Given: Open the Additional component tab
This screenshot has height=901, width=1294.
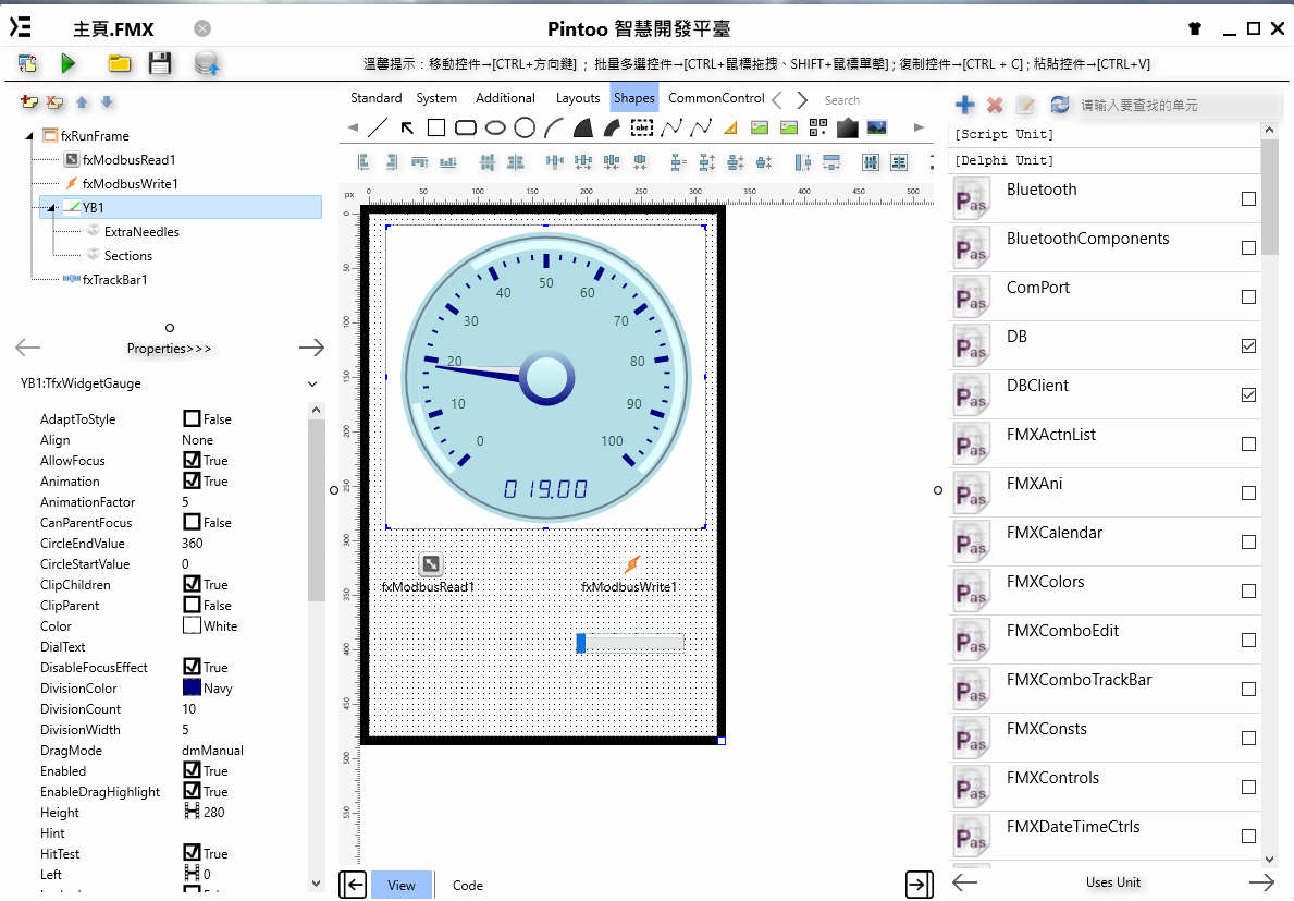Looking at the screenshot, I should point(505,98).
